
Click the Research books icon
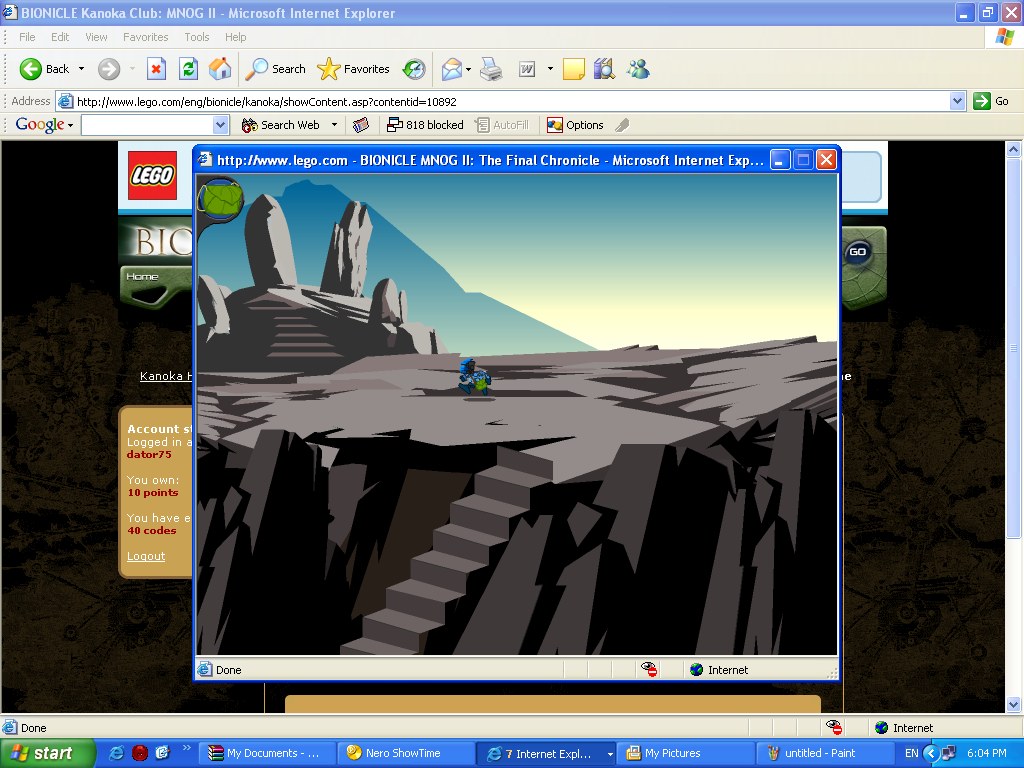tap(605, 69)
